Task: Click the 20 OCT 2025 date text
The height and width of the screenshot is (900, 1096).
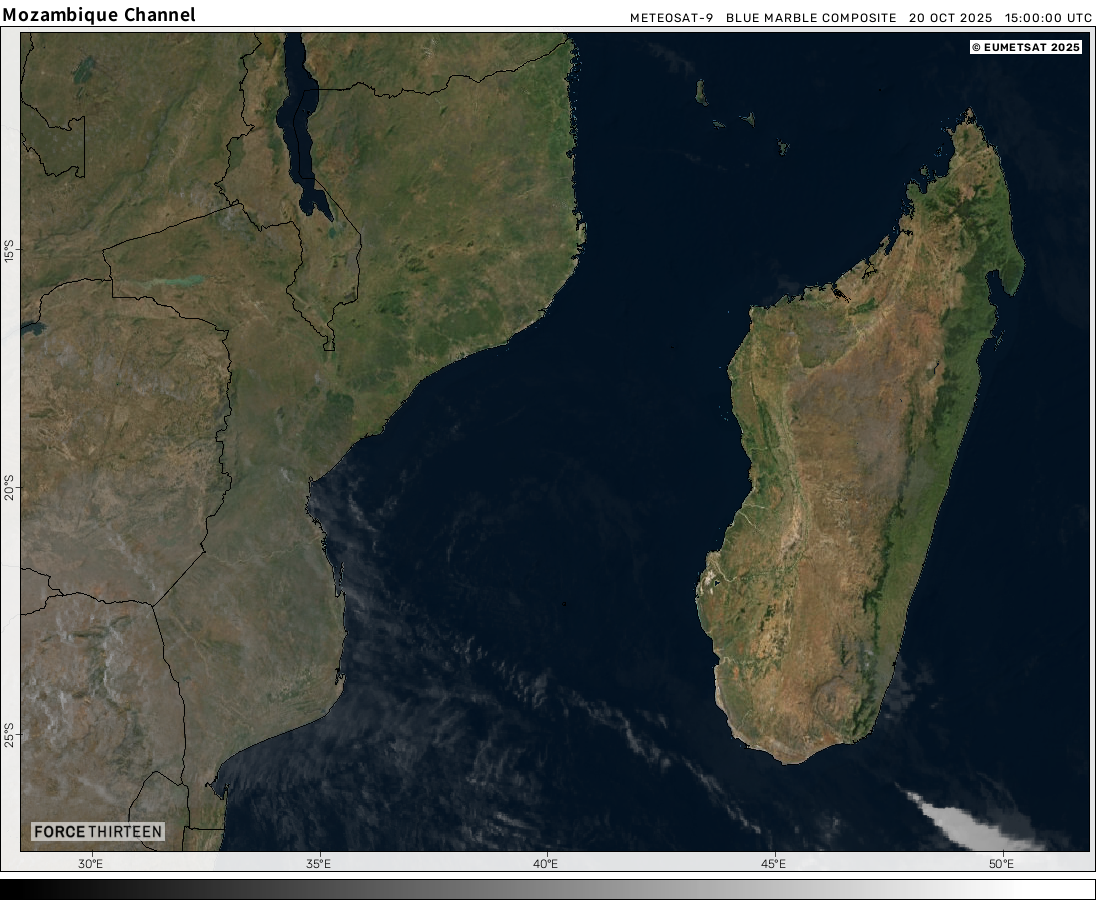Action: [952, 18]
